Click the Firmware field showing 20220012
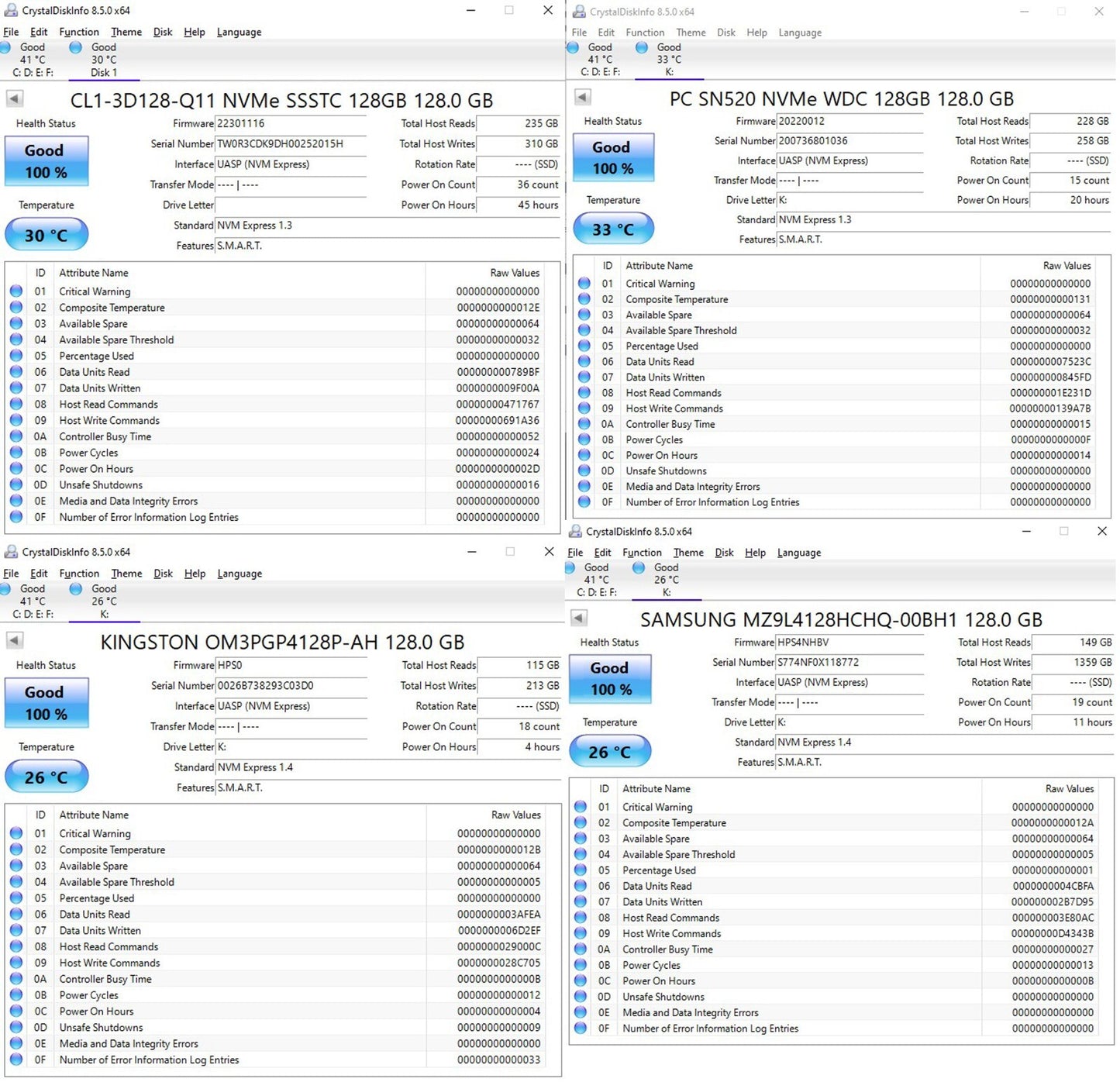Viewport: 1120px width, 1082px height. [850, 121]
